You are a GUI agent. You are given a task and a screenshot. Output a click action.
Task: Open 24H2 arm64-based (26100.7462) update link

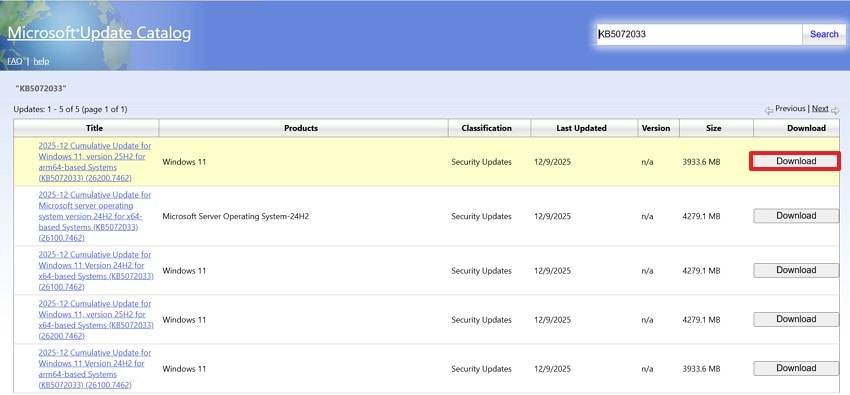[95, 368]
